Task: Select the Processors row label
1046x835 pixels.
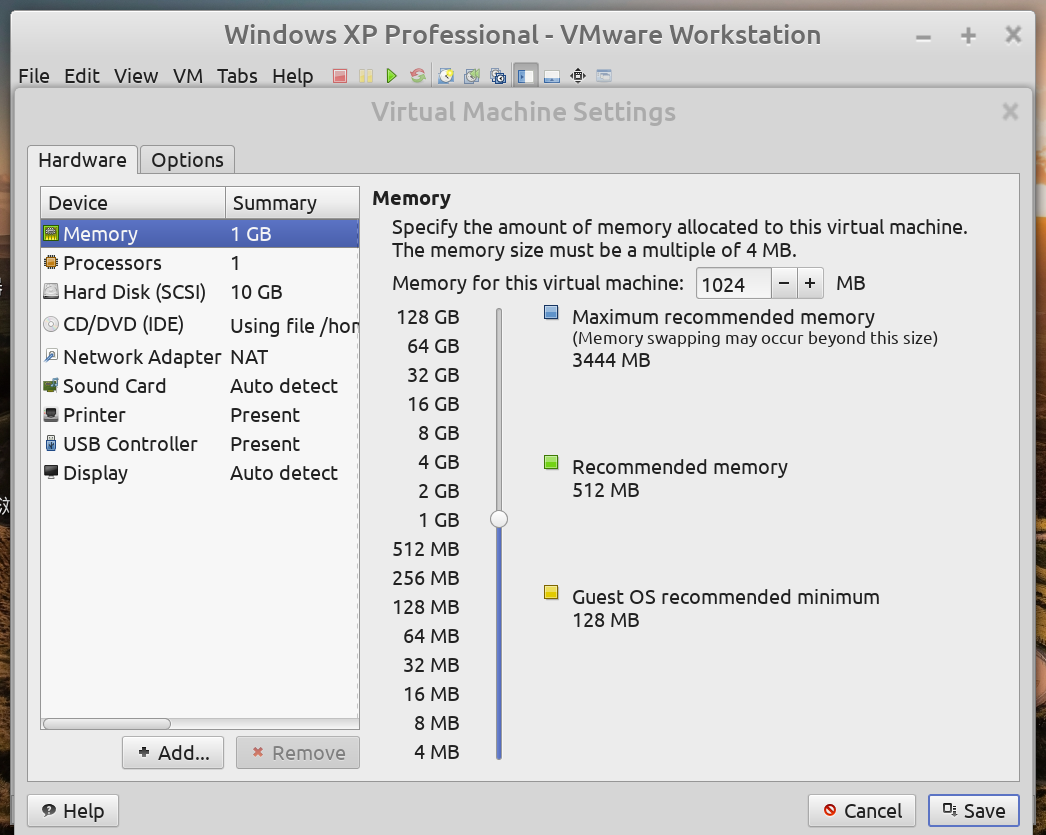Action: (x=112, y=263)
